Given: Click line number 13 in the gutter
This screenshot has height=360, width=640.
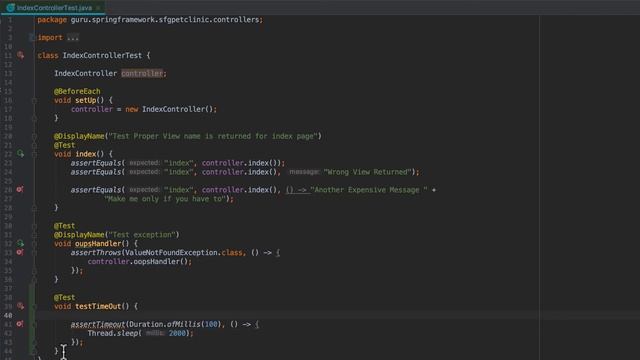Looking at the screenshot, I should (8, 73).
